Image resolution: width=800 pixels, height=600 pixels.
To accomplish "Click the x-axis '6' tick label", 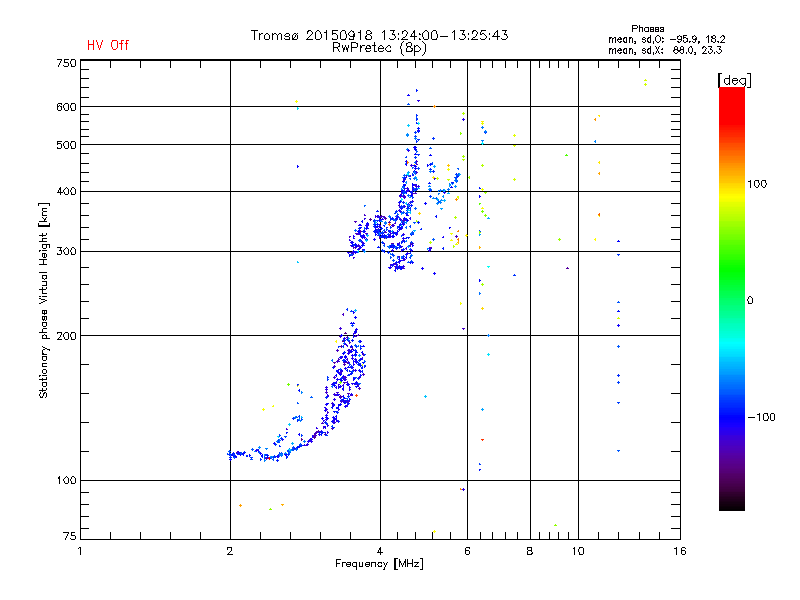I will [467, 551].
